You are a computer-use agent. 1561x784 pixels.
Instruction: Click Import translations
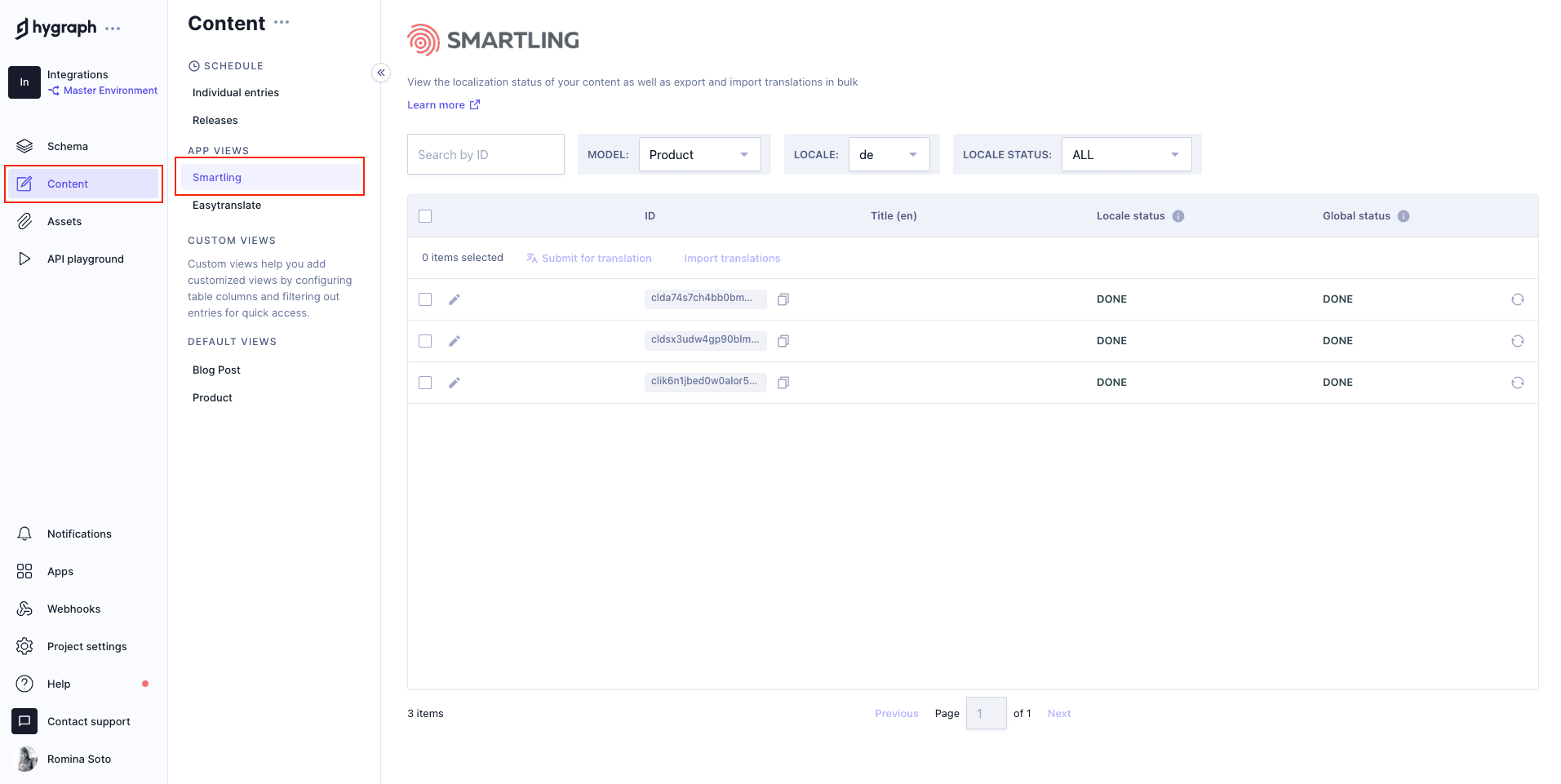[x=732, y=258]
